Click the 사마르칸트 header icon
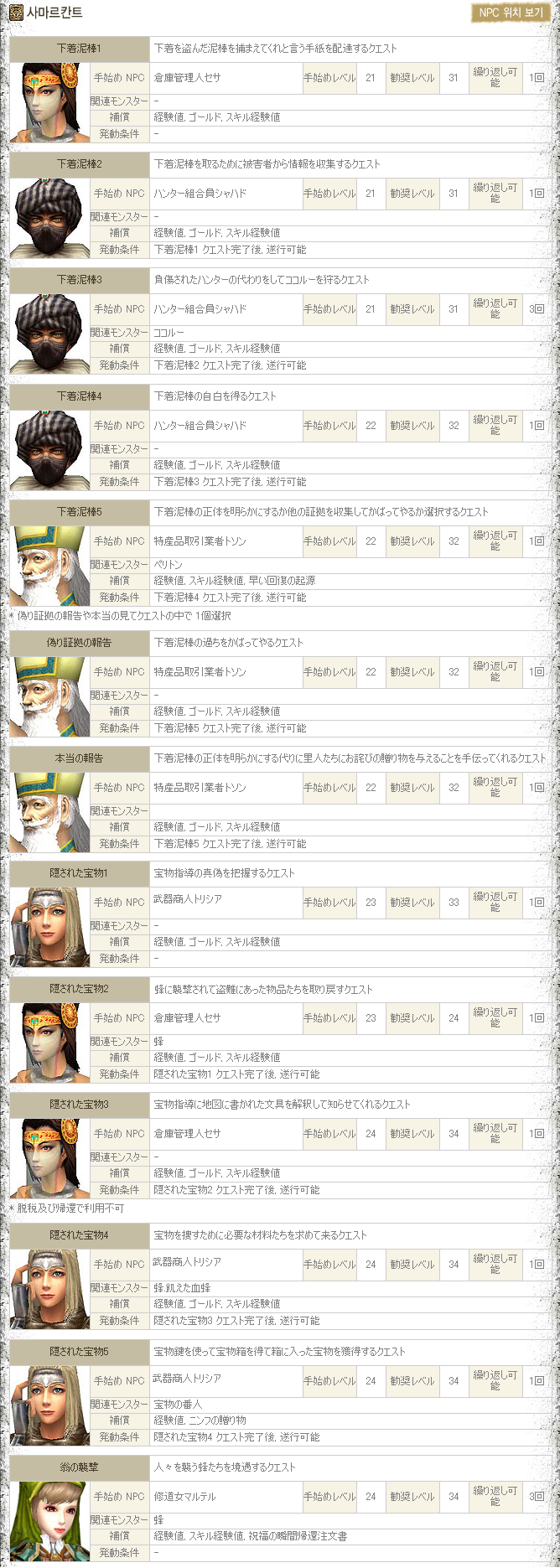Screen dimensions: 560x1568 [x=17, y=13]
